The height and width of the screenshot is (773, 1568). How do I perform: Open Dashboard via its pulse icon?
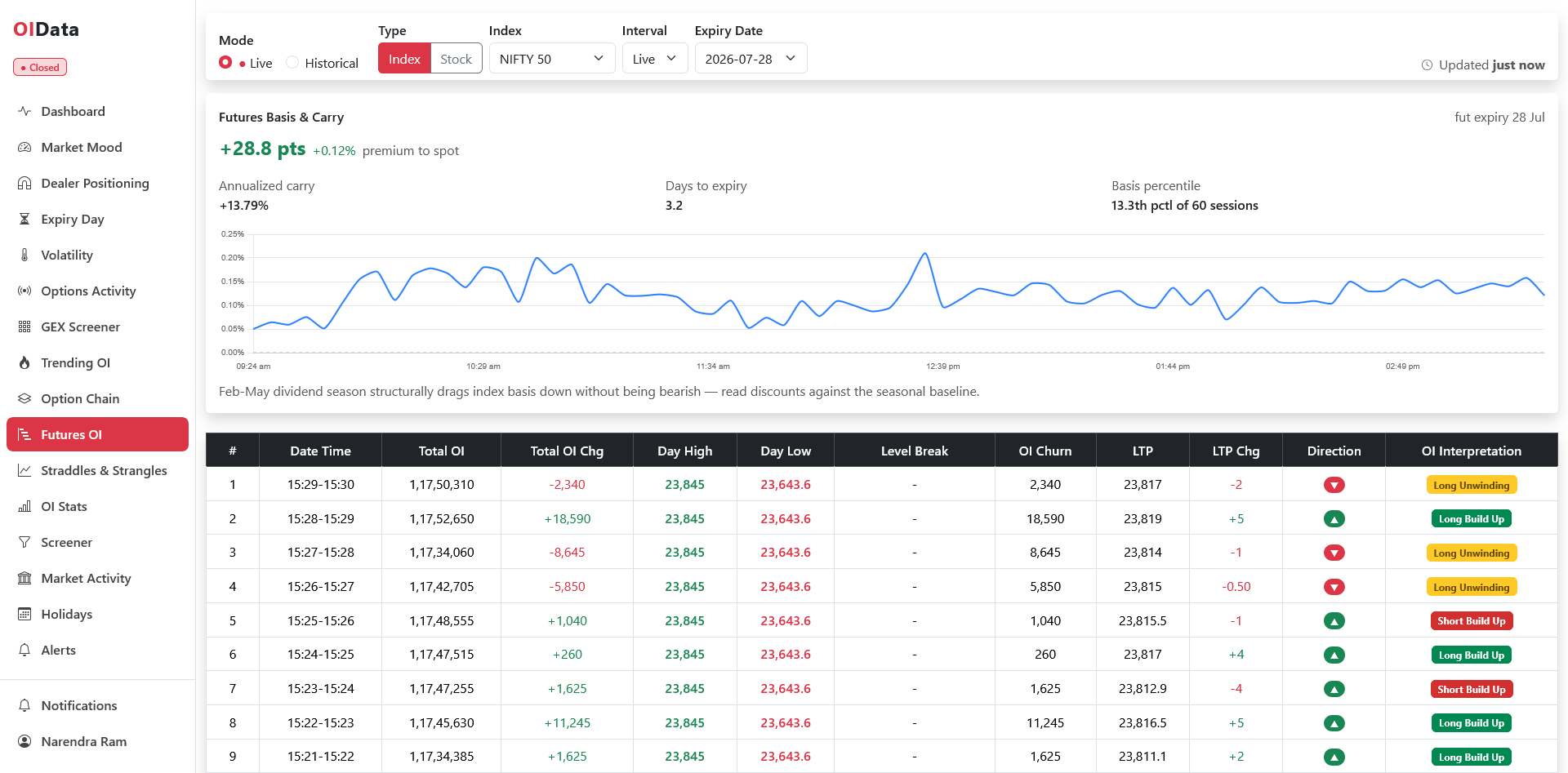click(24, 111)
